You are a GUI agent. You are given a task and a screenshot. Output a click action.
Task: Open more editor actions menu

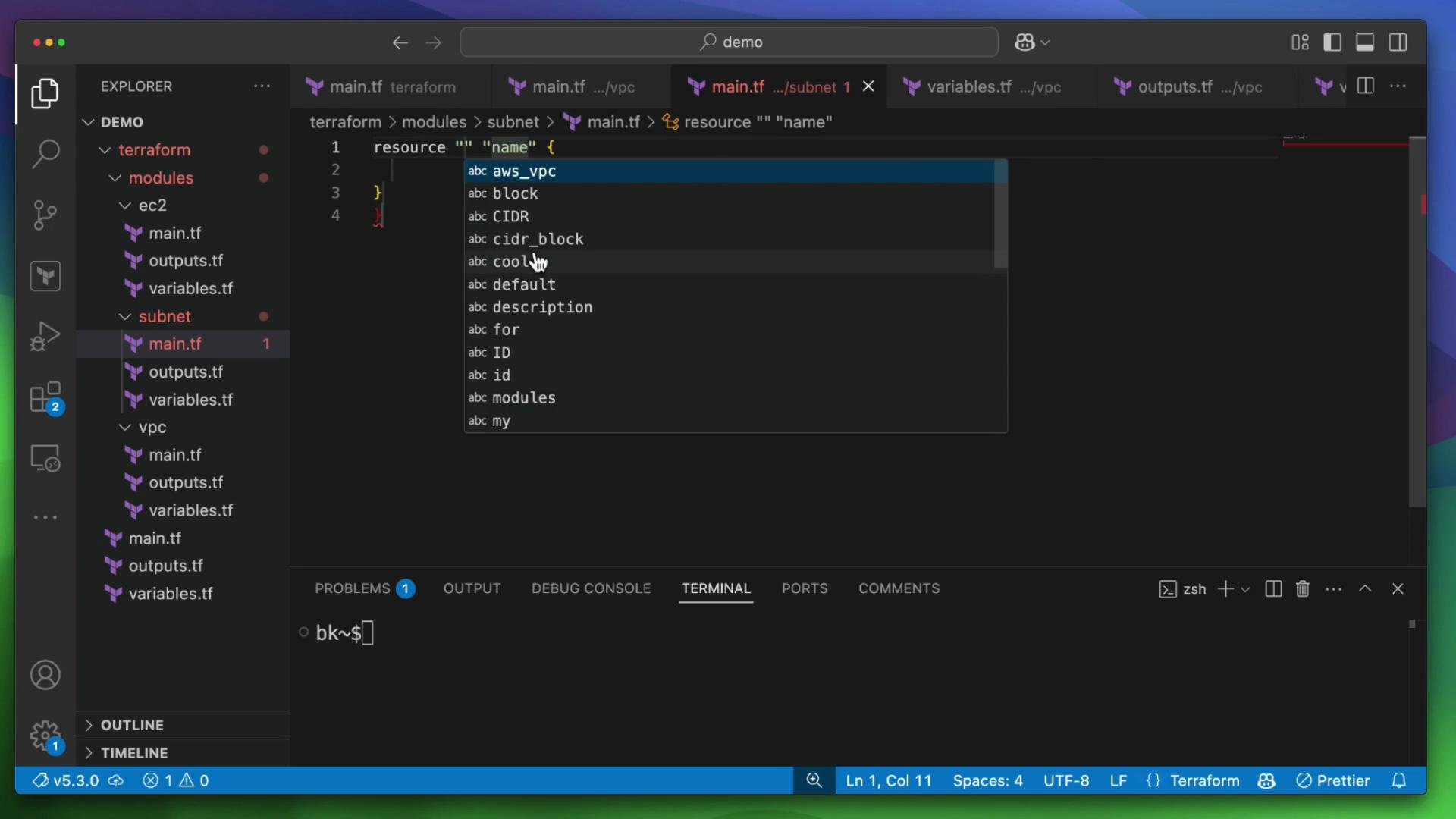click(1398, 86)
